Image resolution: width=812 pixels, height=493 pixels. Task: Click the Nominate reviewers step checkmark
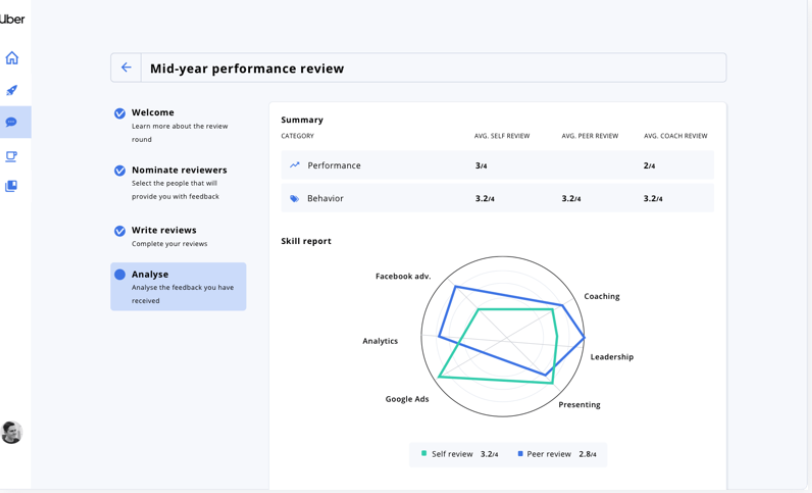pos(120,171)
